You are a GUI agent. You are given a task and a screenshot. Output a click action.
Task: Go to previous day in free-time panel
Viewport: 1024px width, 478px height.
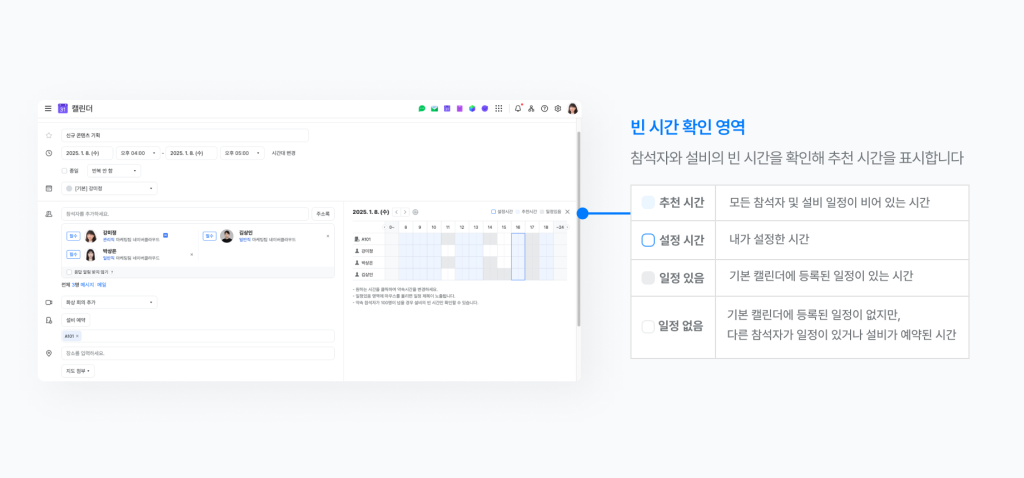[x=396, y=212]
